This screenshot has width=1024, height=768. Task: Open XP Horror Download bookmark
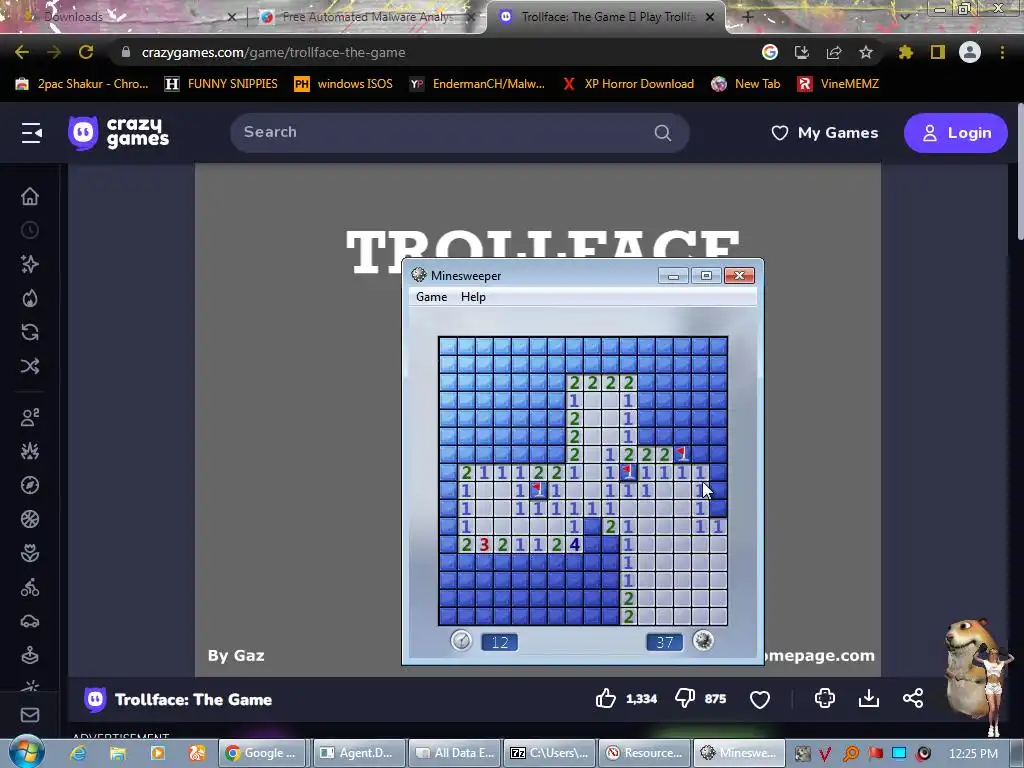(629, 84)
